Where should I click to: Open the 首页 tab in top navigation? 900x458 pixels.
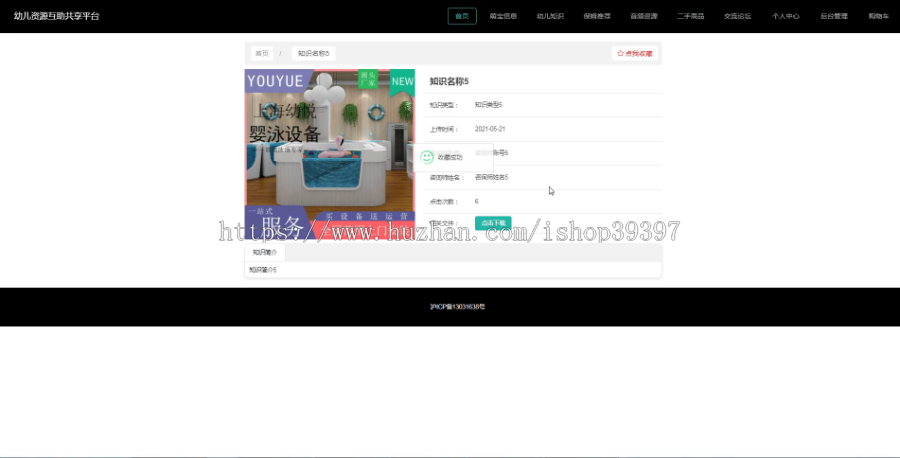click(461, 16)
